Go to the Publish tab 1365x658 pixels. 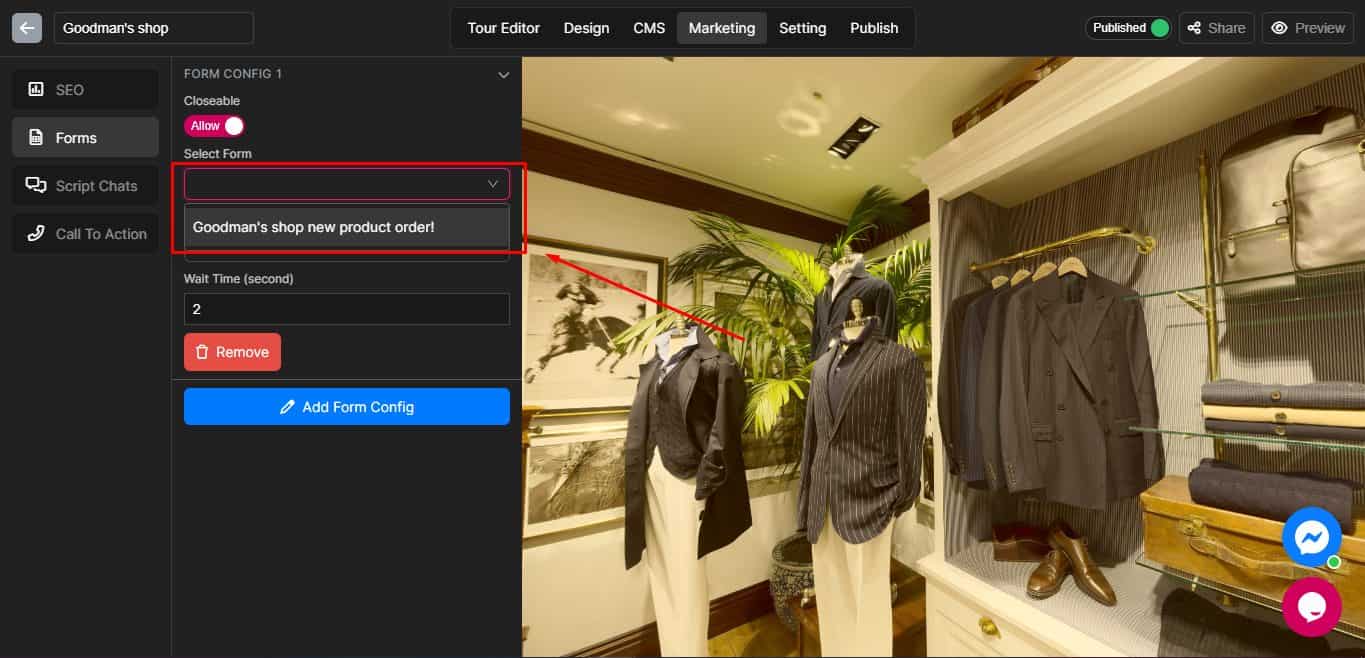pos(874,28)
